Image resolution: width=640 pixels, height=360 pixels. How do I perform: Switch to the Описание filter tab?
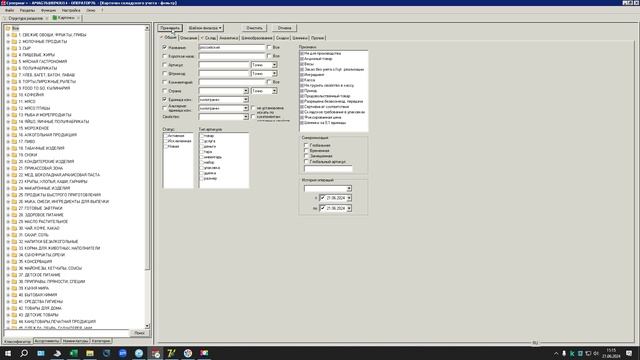tap(189, 38)
